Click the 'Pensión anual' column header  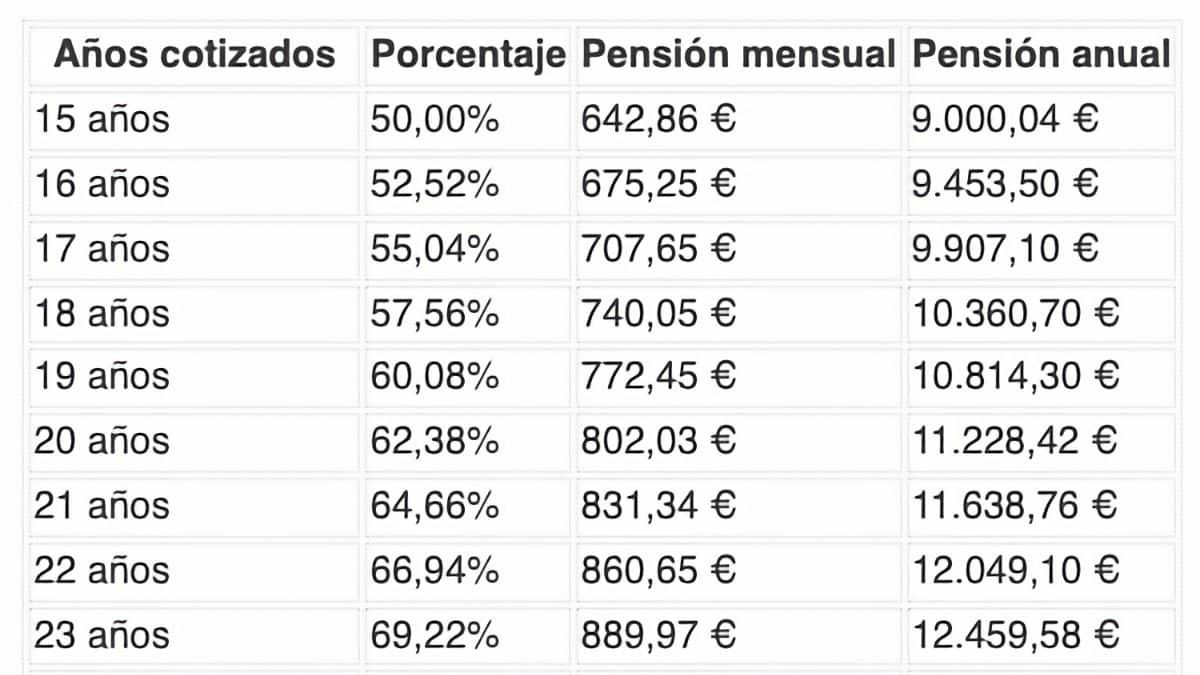[1040, 54]
